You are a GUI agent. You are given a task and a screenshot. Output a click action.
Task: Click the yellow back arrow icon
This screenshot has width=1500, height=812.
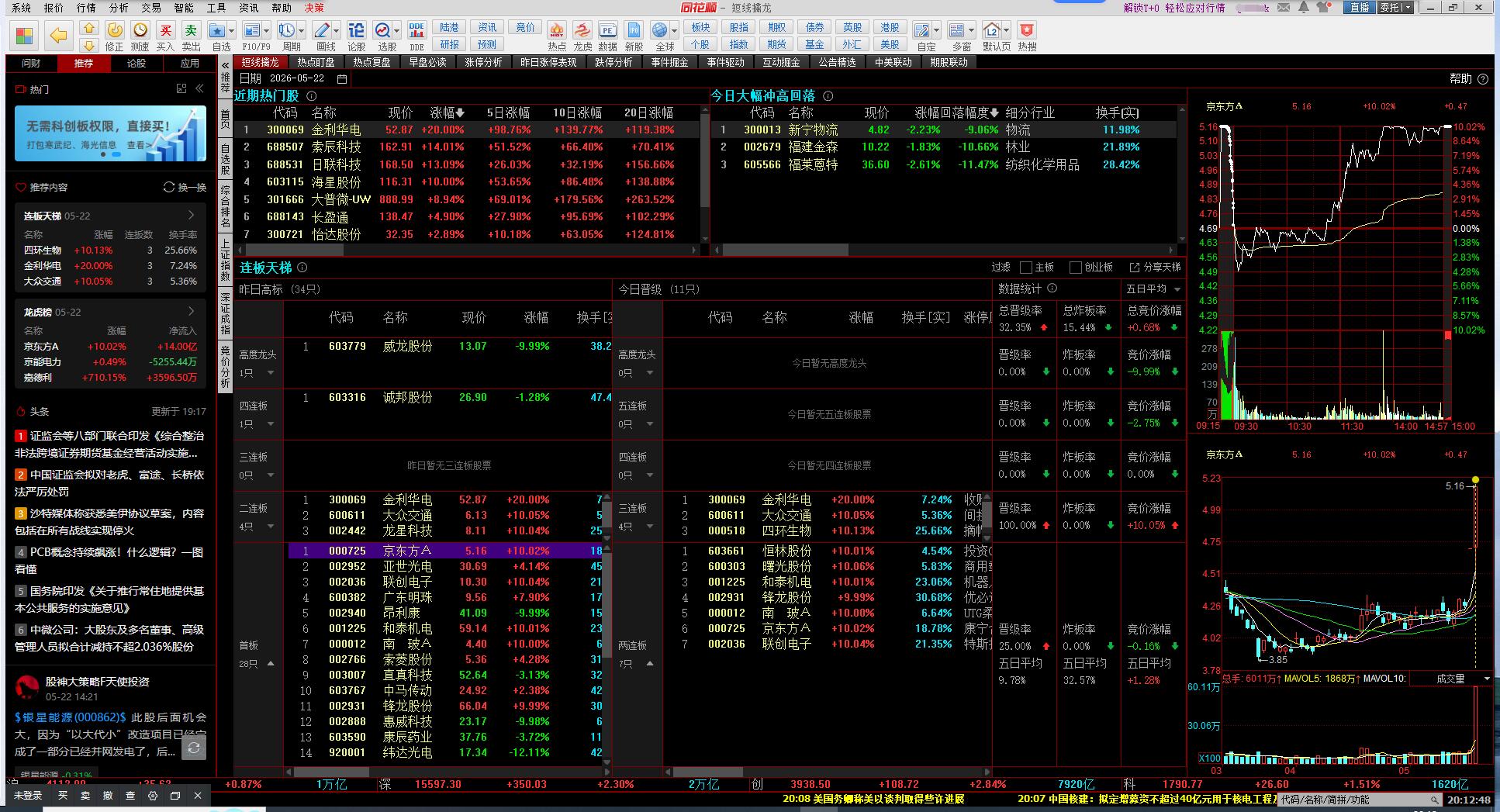point(58,36)
